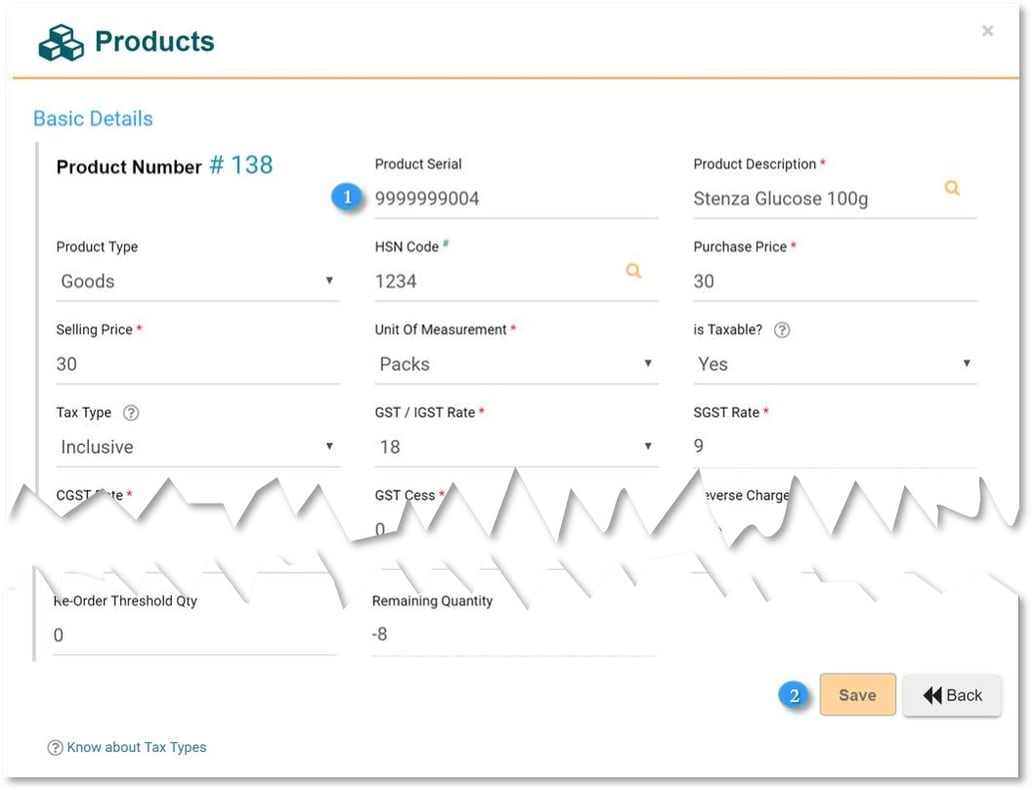Image resolution: width=1032 pixels, height=790 pixels.
Task: Open the GST / IGST Rate dropdown
Action: point(650,447)
